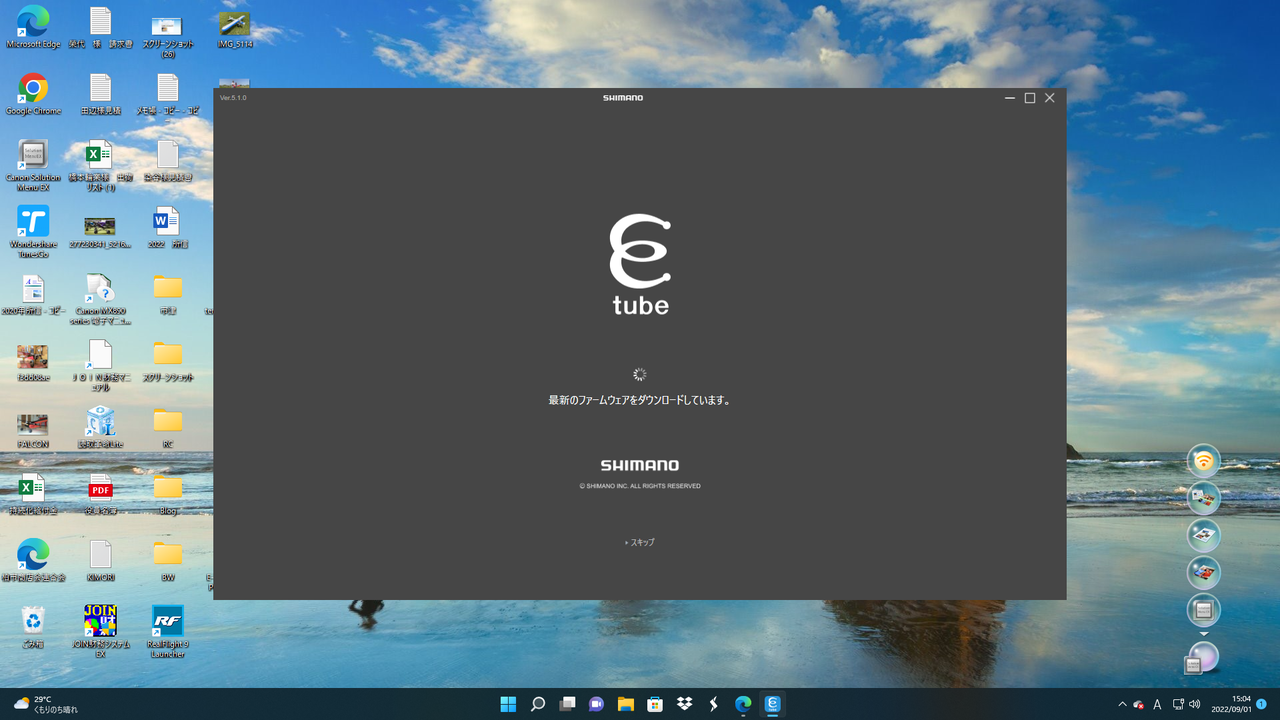1280x720 pixels.
Task: Select the 2022 Word document on desktop
Action: coord(167,227)
